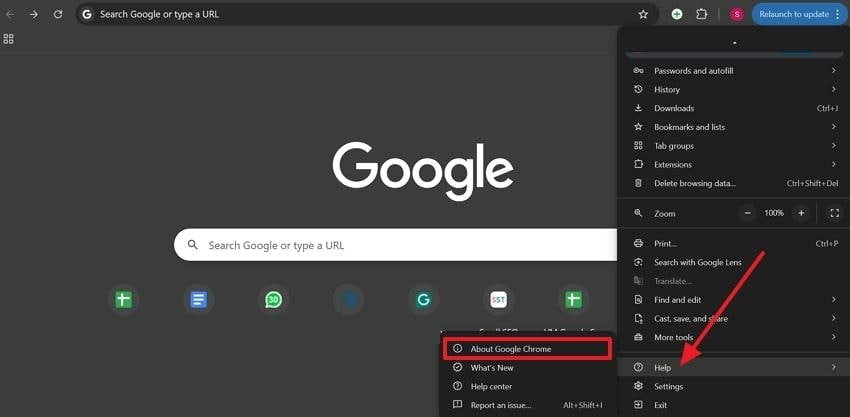Open Help center from submenu
This screenshot has width=850, height=417.
click(527, 387)
